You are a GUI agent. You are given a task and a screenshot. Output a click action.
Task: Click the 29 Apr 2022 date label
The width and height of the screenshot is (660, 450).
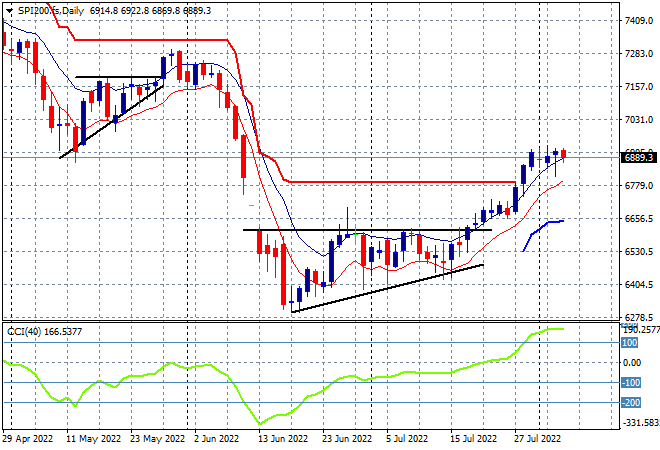[28, 439]
